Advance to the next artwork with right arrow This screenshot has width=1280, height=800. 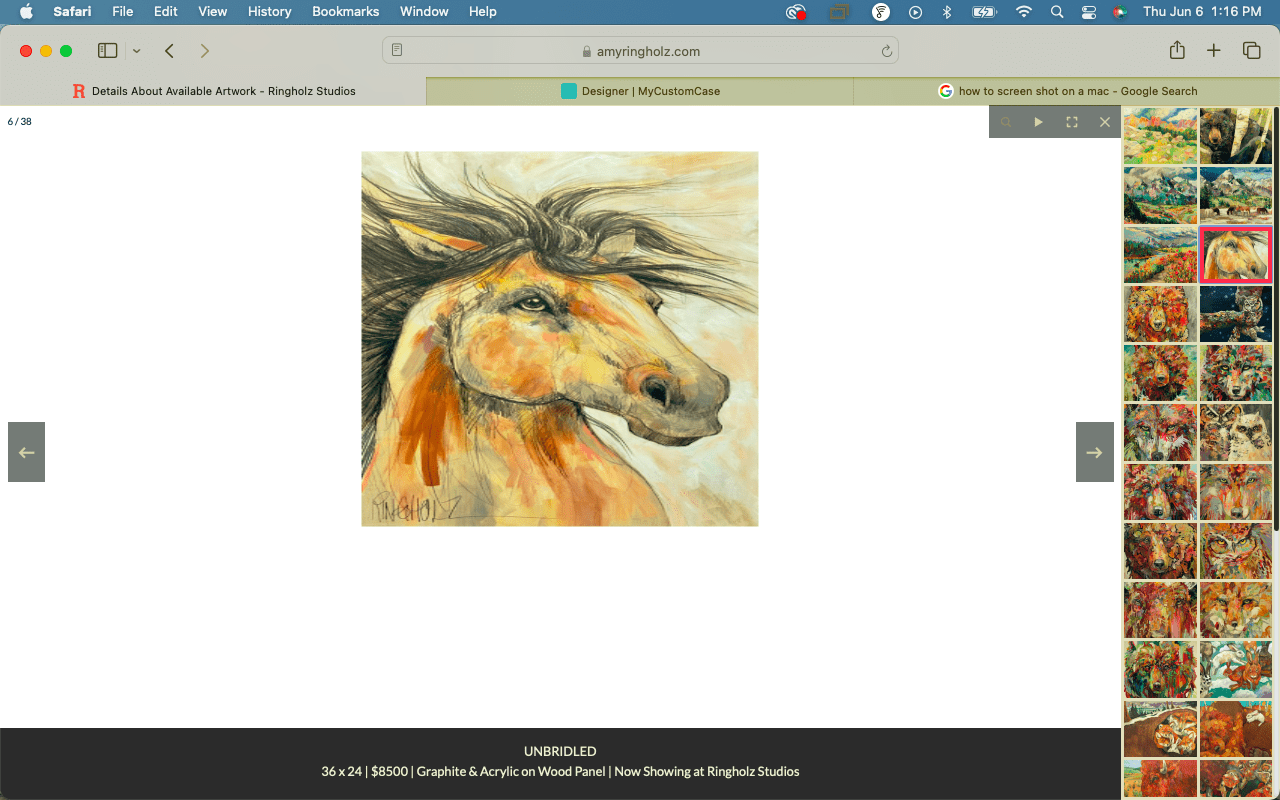tap(1095, 452)
